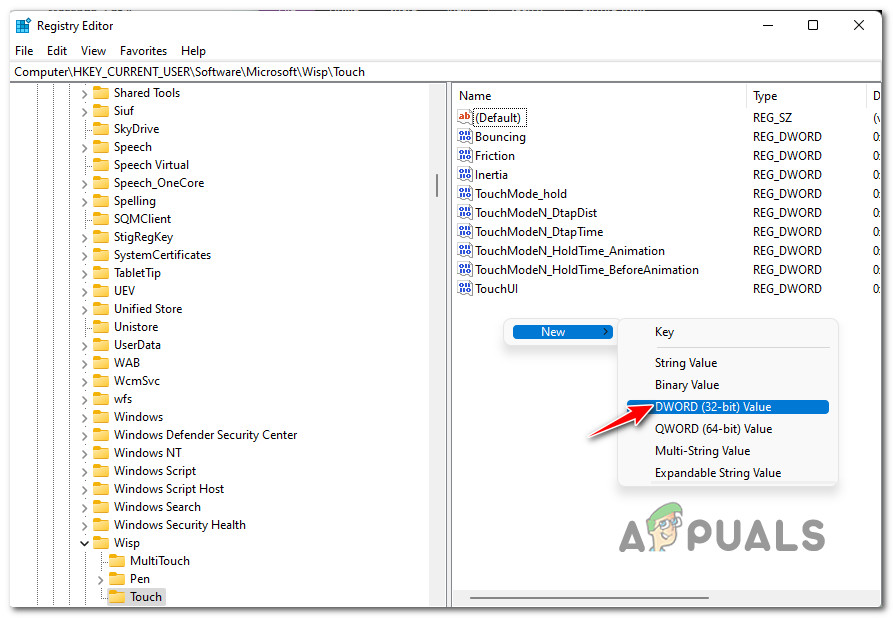The image size is (893, 618).
Task: Click the TabletTip folder icon
Action: pos(101,273)
